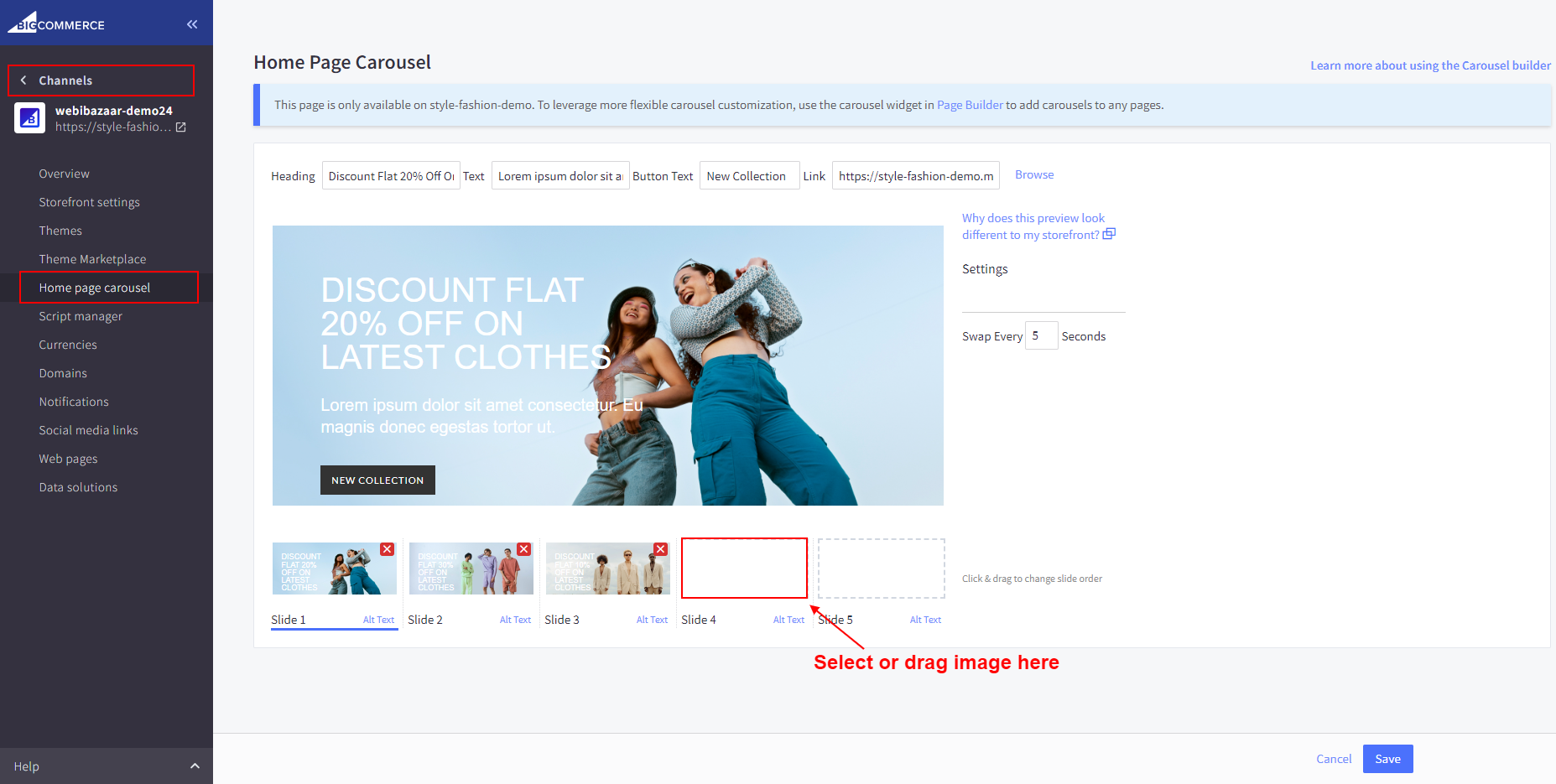Open Storefront settings in sidebar
The image size is (1556, 784).
tap(89, 202)
